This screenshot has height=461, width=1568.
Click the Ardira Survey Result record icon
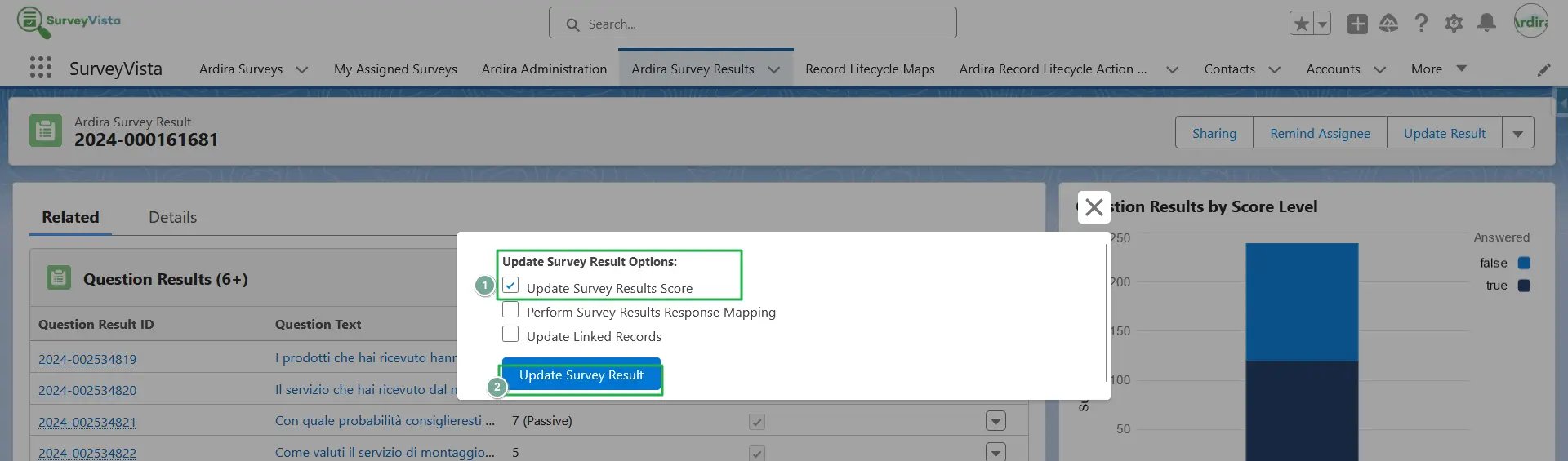click(46, 131)
